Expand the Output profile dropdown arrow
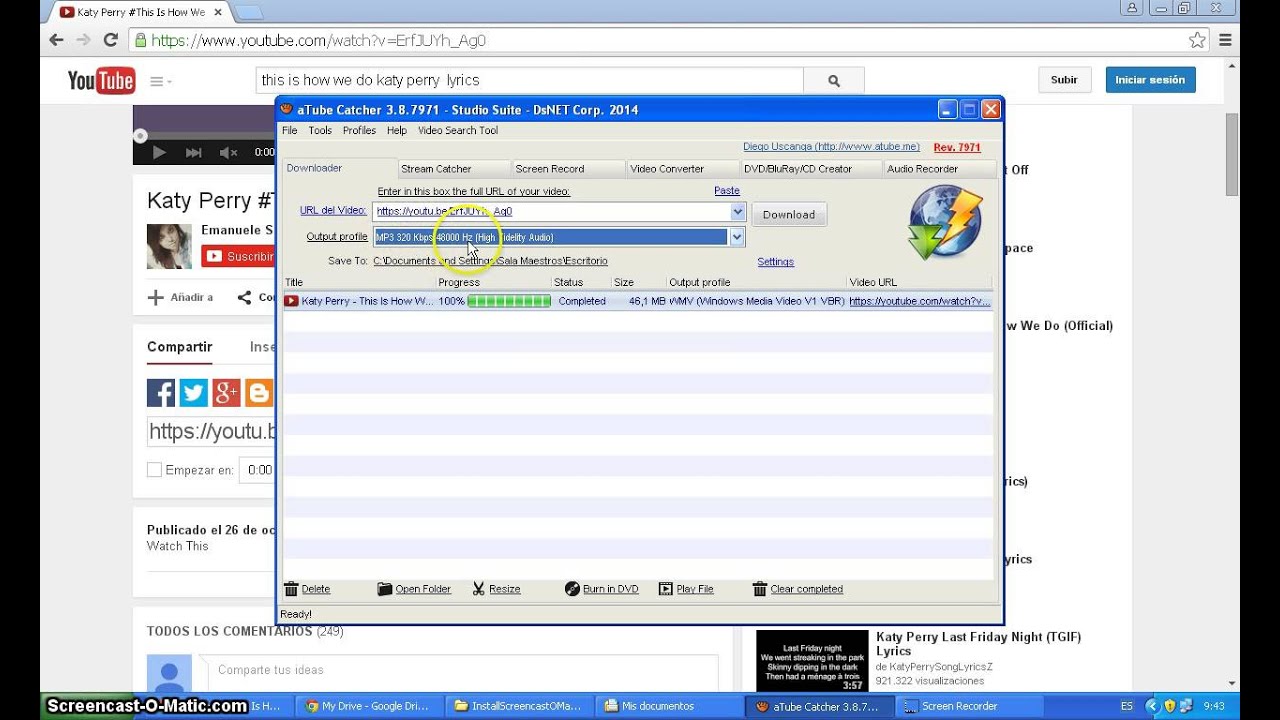The height and width of the screenshot is (720, 1280). [737, 237]
